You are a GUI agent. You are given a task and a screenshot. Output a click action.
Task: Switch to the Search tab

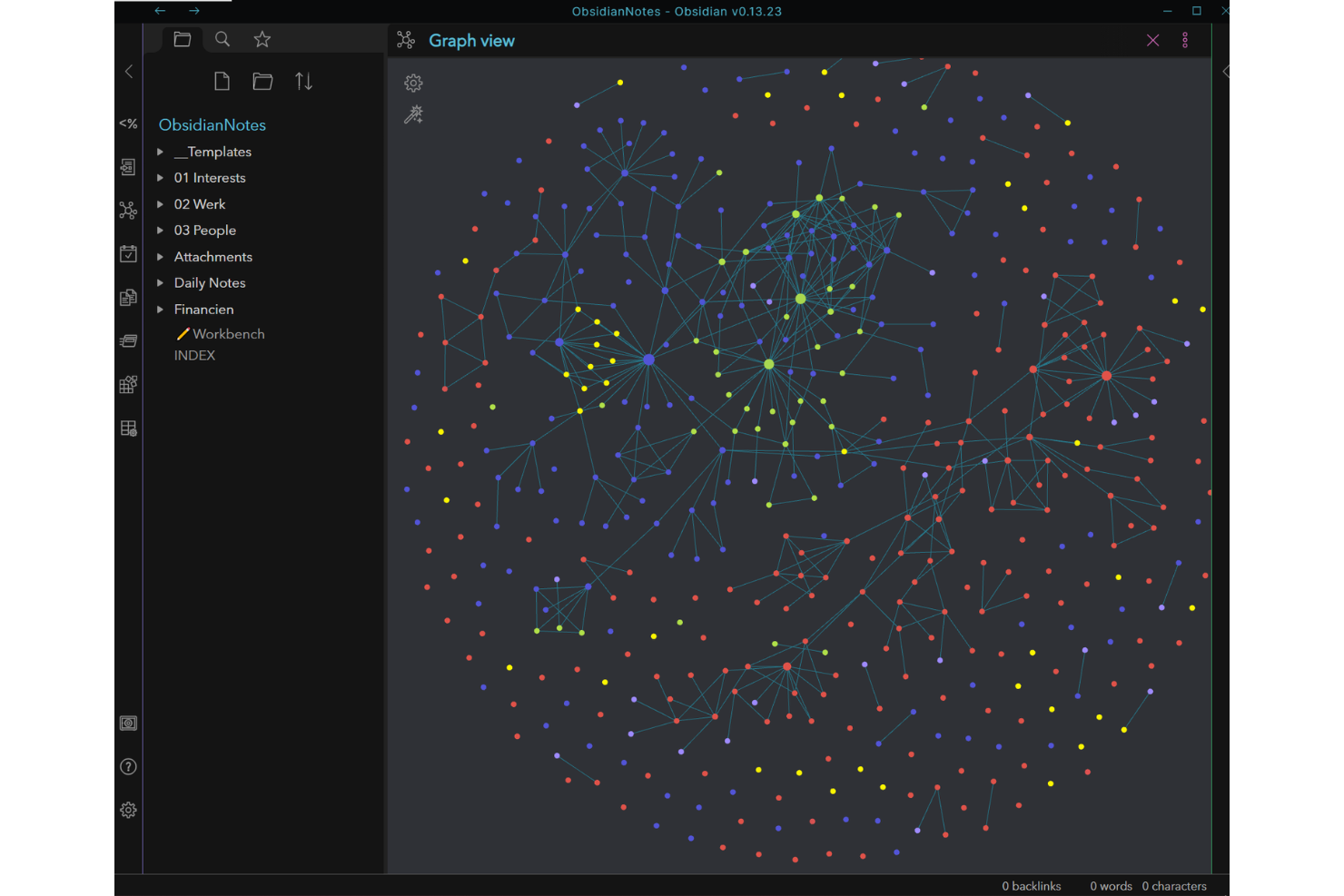[x=222, y=39]
